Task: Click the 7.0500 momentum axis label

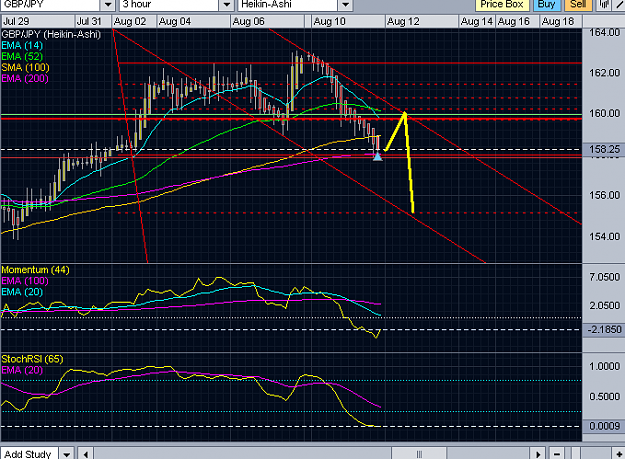Action: [x=605, y=277]
